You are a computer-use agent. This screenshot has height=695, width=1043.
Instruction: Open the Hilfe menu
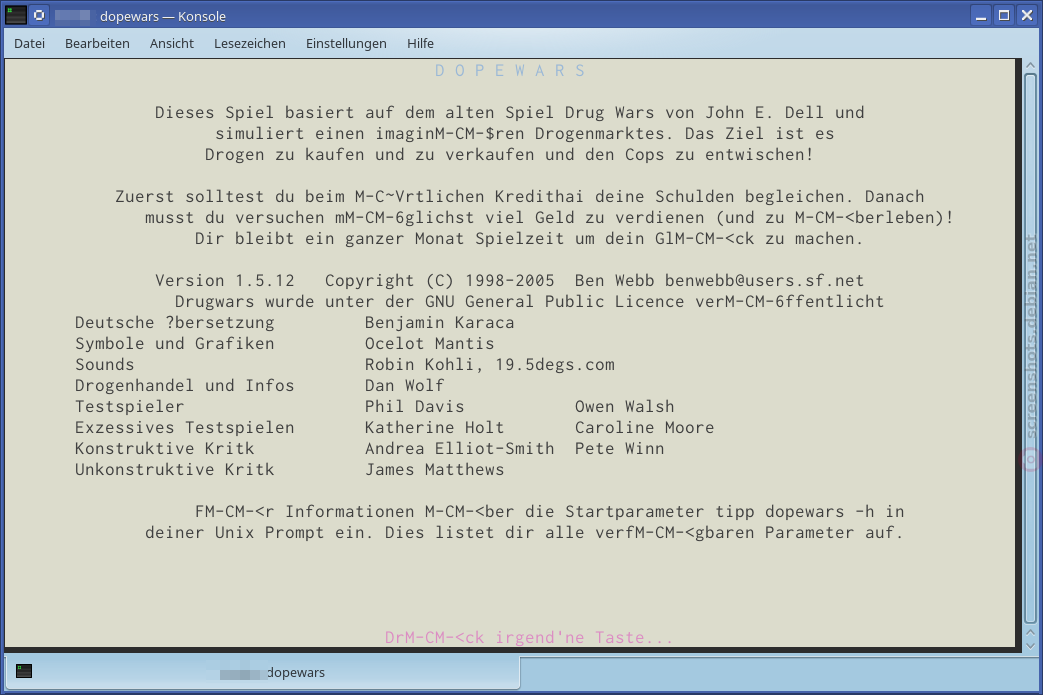(x=420, y=43)
